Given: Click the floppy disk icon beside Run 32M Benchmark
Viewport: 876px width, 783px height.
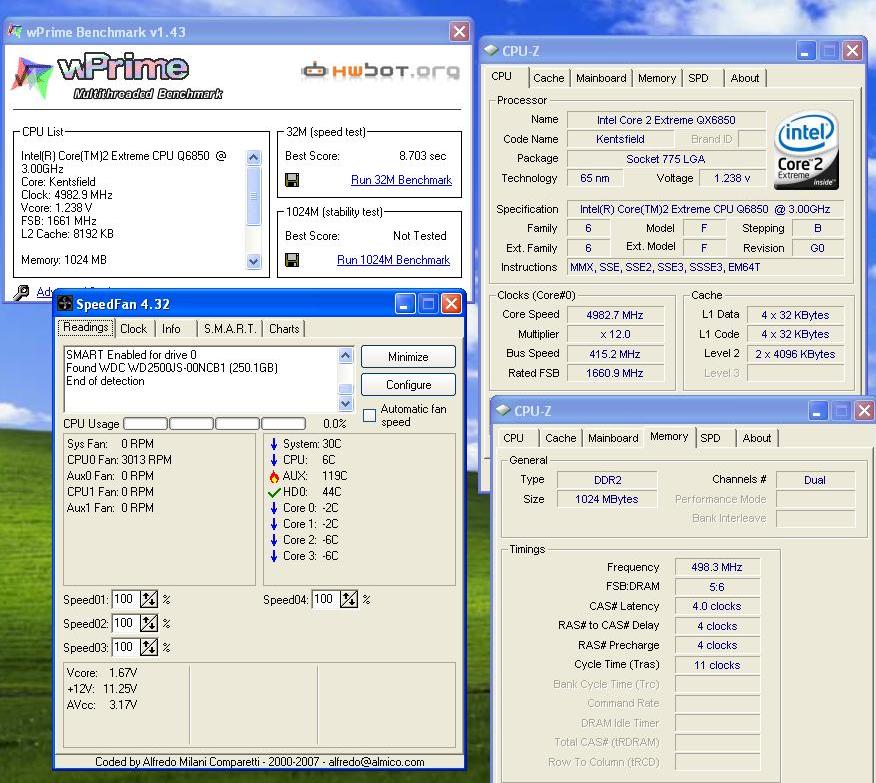Looking at the screenshot, I should (292, 180).
